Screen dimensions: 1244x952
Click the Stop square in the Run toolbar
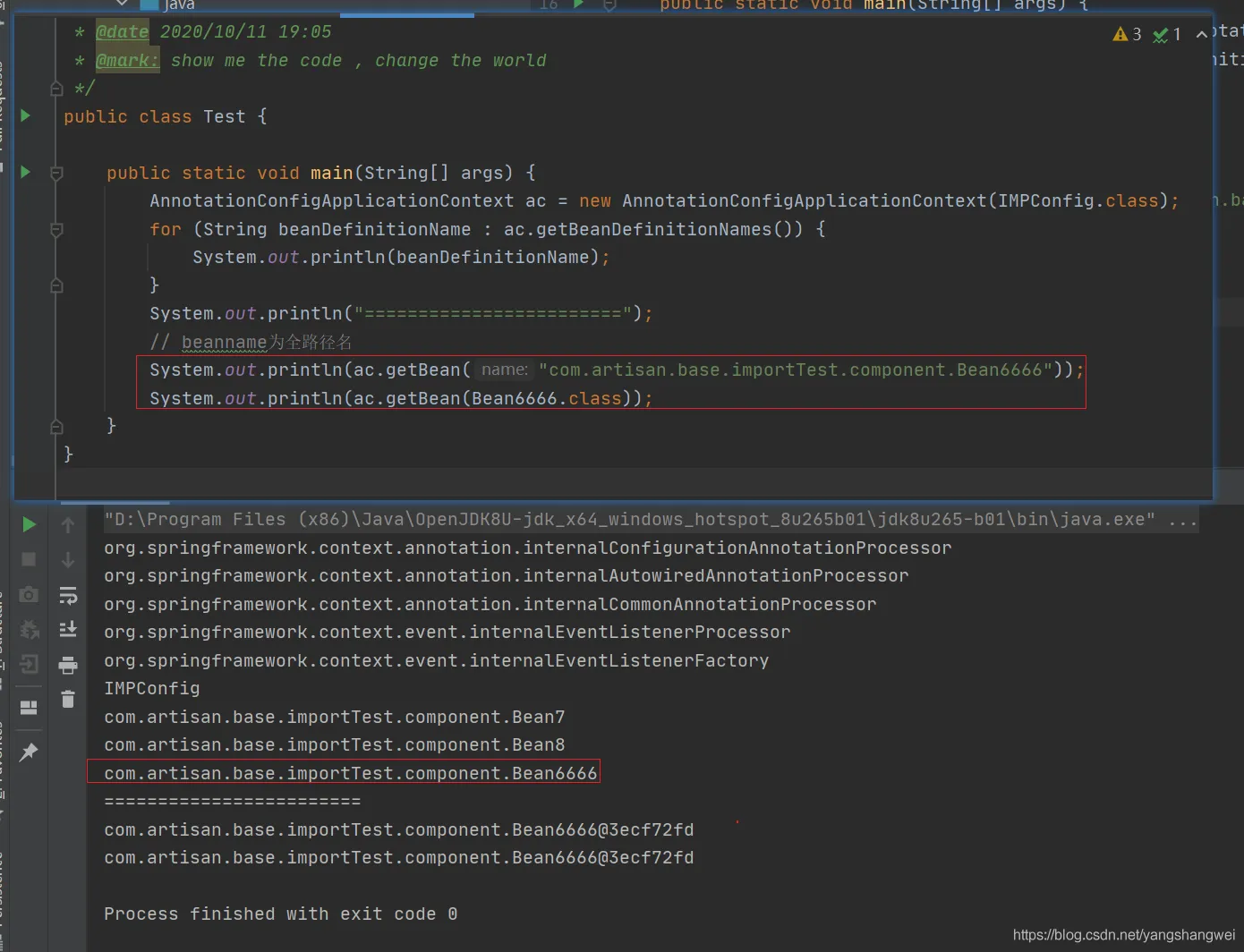29,559
